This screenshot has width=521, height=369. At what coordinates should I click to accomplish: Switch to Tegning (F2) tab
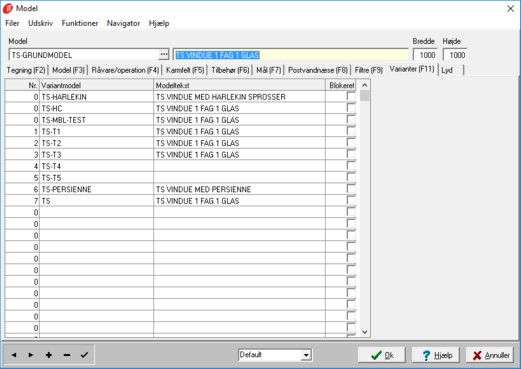click(x=26, y=70)
